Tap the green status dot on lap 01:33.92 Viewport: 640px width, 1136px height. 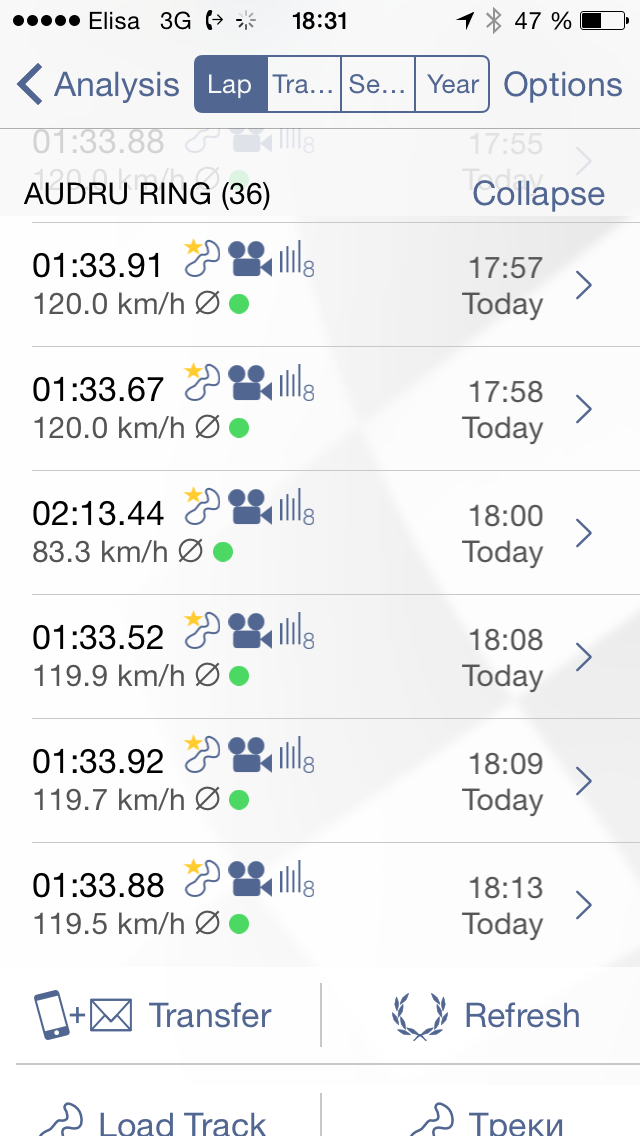[x=238, y=800]
